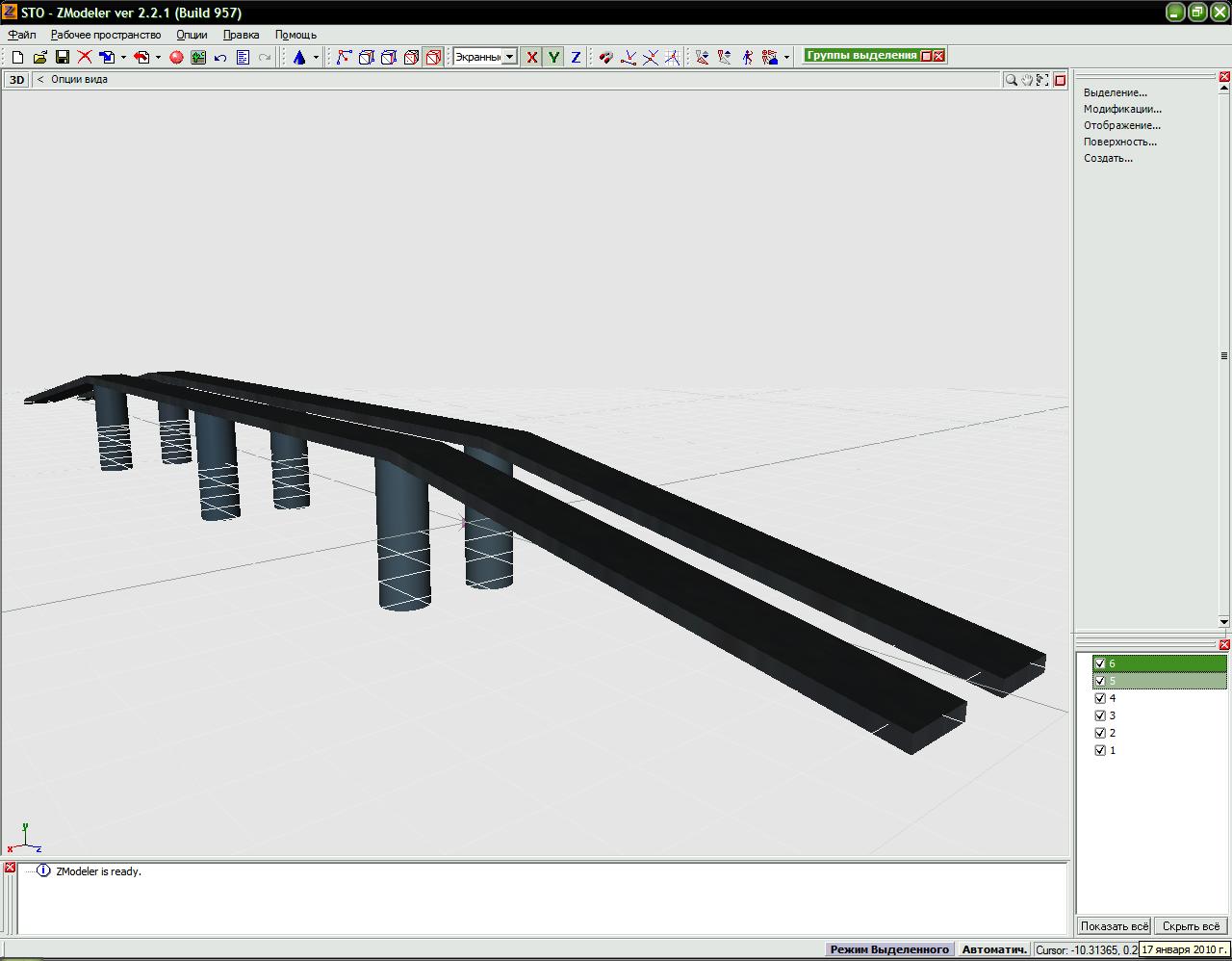Click the highlighted red cube selection level icon

[x=433, y=58]
